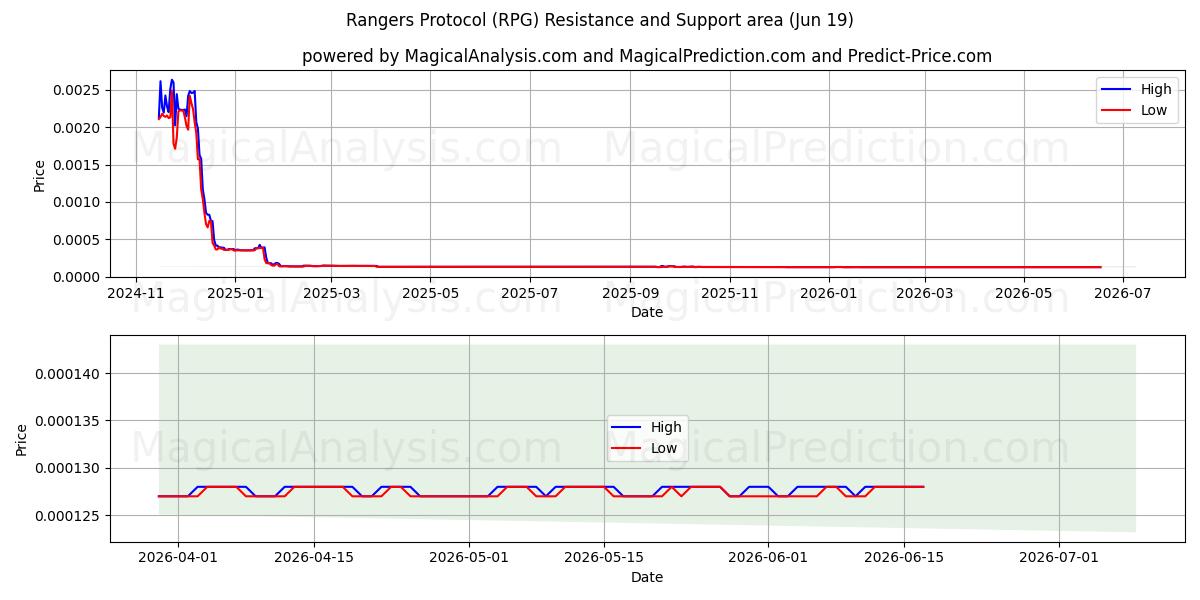Click the 2026-05-15 date tick label
The image size is (1200, 600).
[604, 558]
